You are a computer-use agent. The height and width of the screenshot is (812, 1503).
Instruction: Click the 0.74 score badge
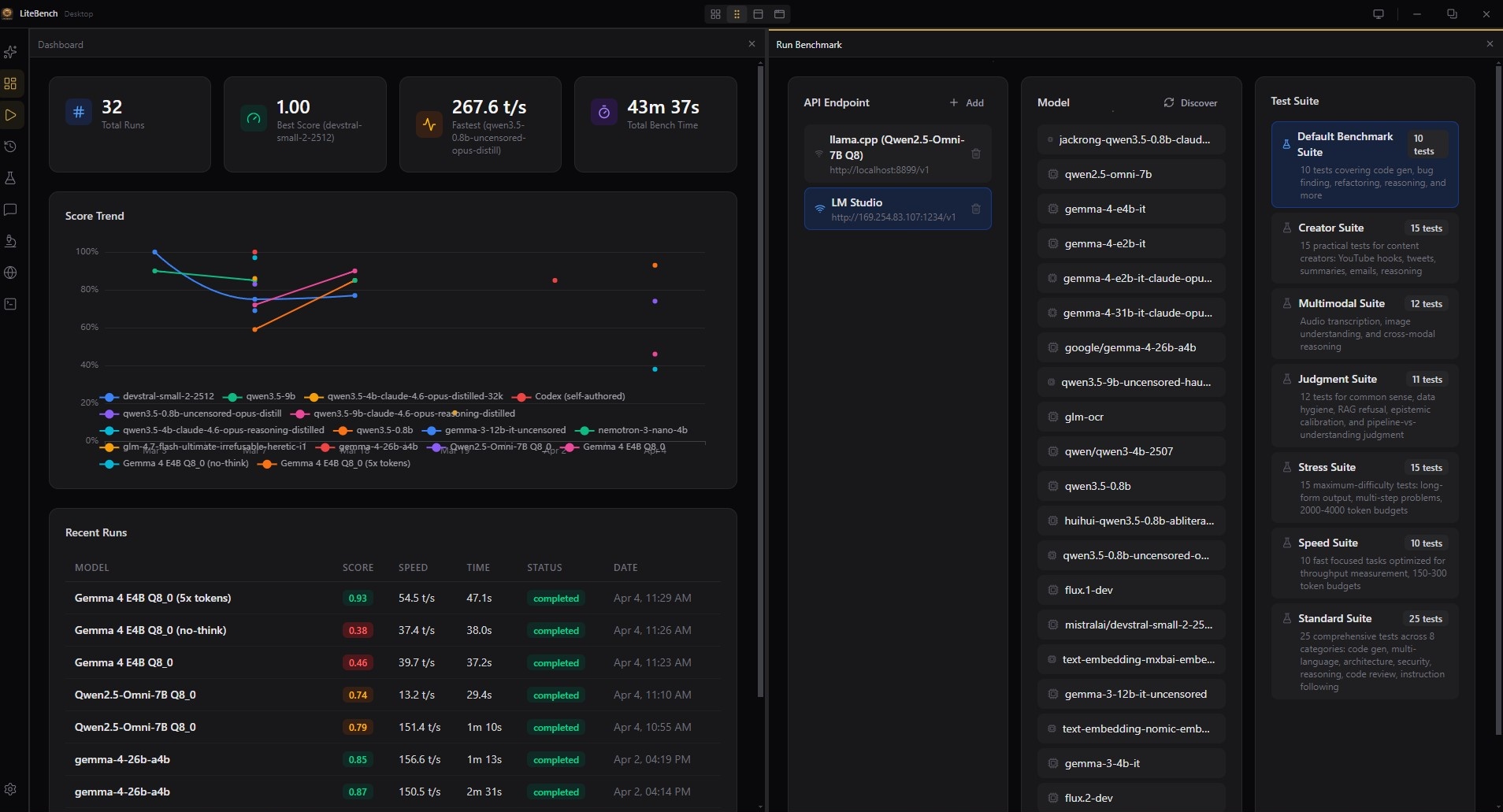coord(358,695)
